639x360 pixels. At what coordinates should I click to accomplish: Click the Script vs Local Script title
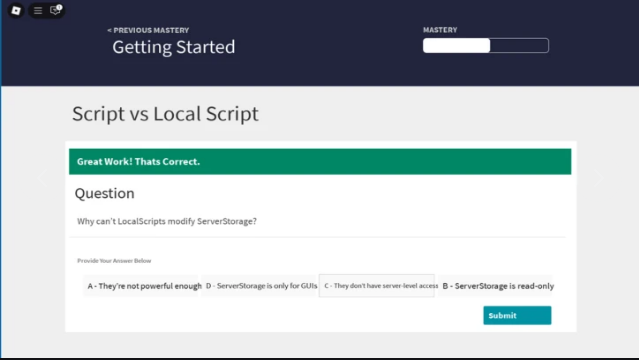click(x=165, y=114)
